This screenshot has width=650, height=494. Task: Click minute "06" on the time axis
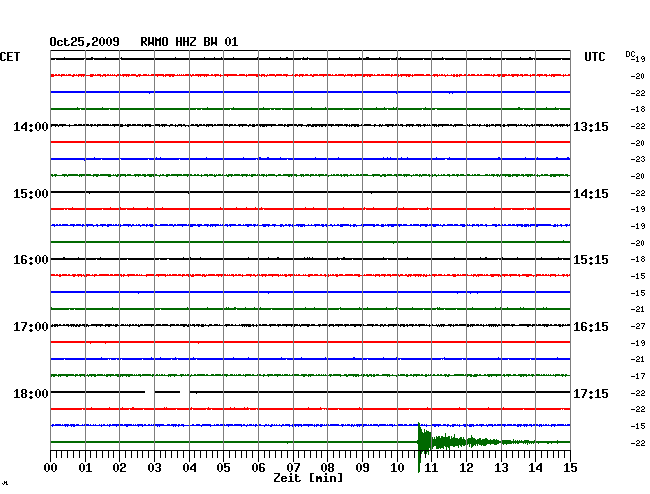pyautogui.click(x=258, y=468)
